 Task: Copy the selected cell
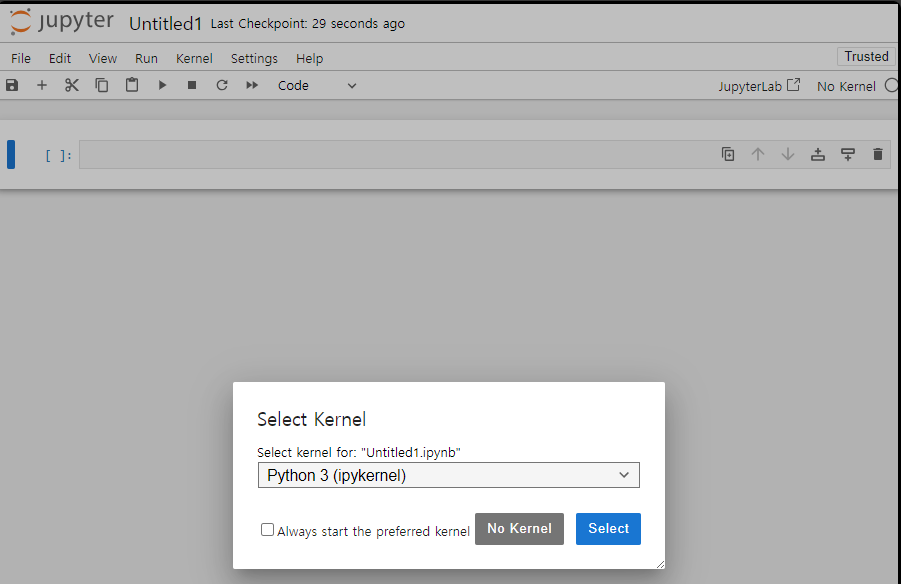[x=102, y=86]
